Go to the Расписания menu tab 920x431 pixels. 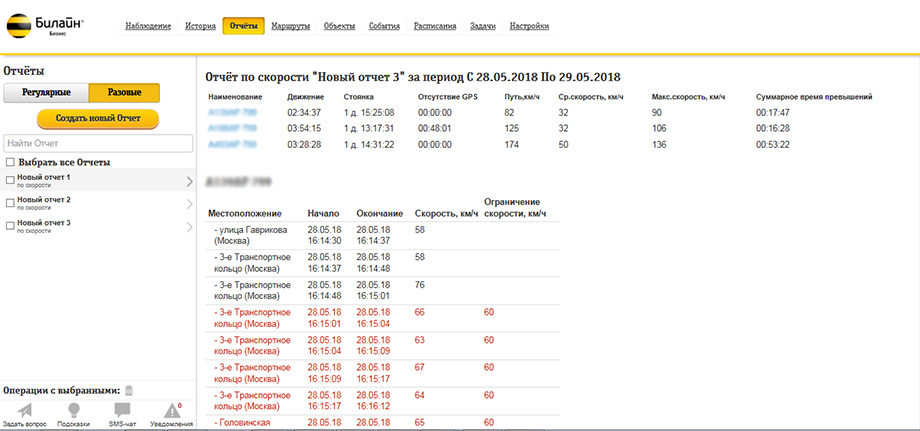click(x=435, y=26)
